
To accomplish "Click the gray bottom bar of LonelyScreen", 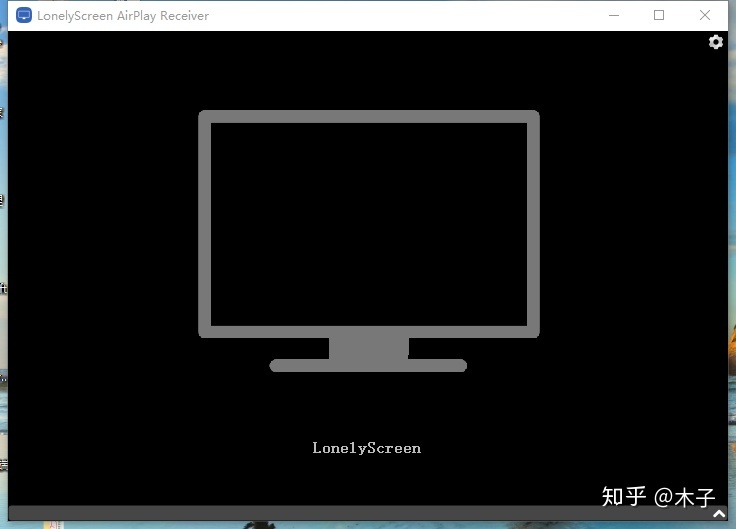I will coord(368,513).
